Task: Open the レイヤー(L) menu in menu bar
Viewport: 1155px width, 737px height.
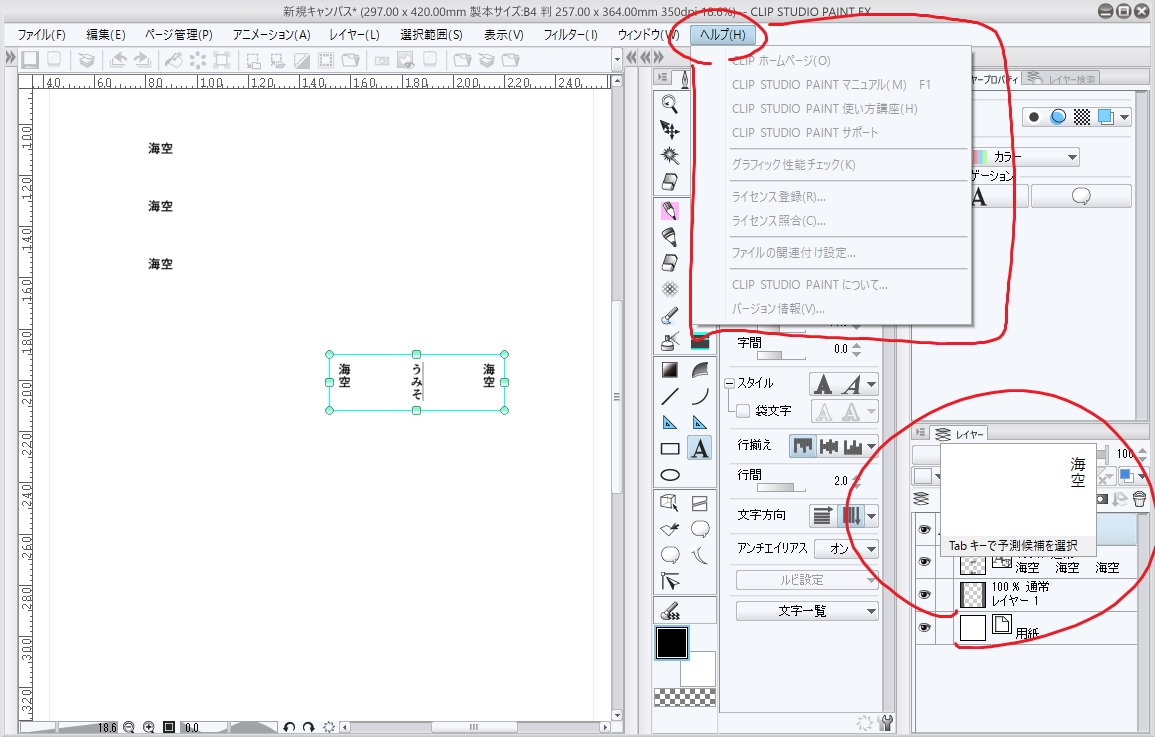Action: pos(354,34)
